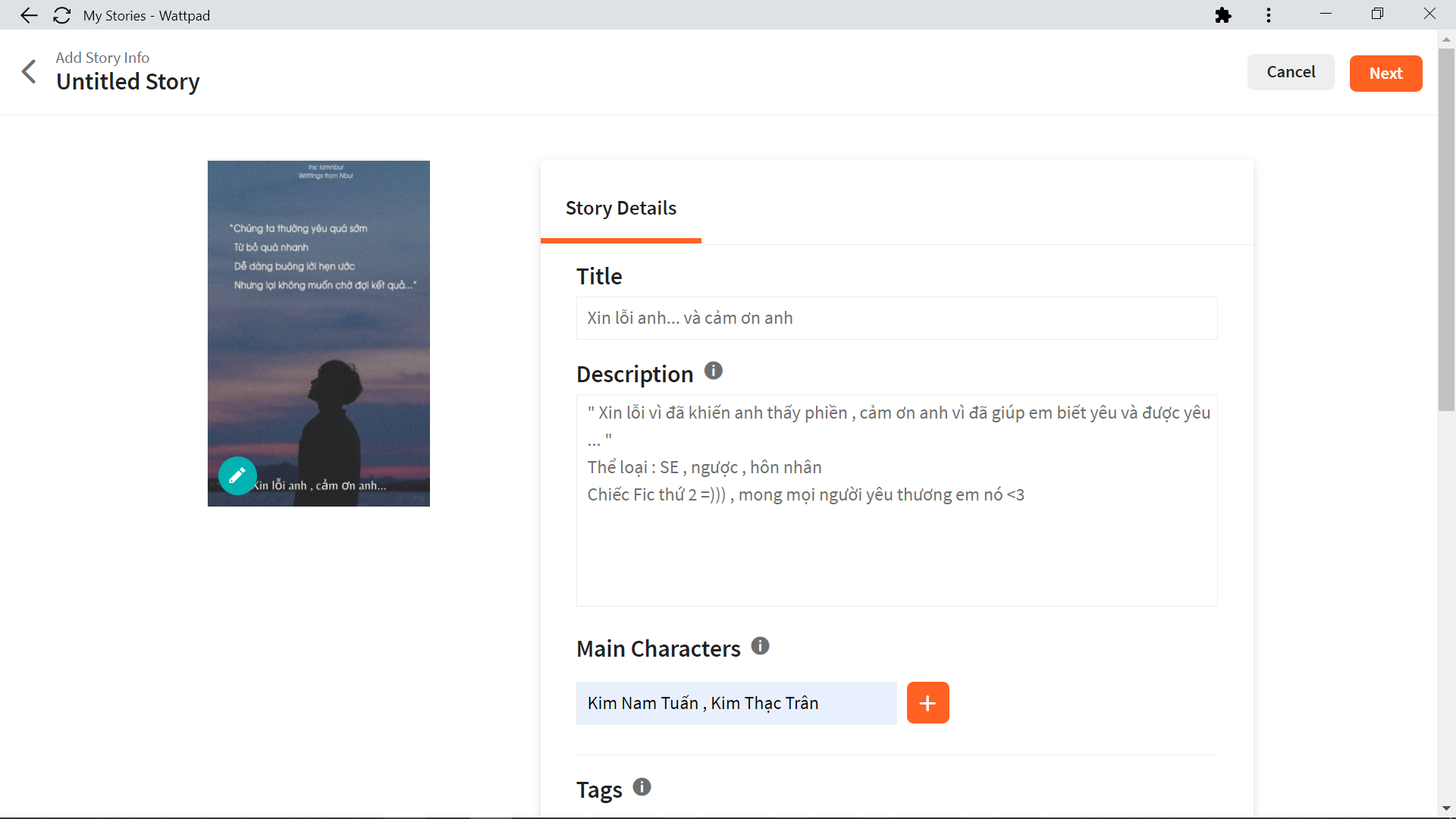Edit cover with the teal pencil icon
Viewport: 1456px width, 819px height.
237,475
